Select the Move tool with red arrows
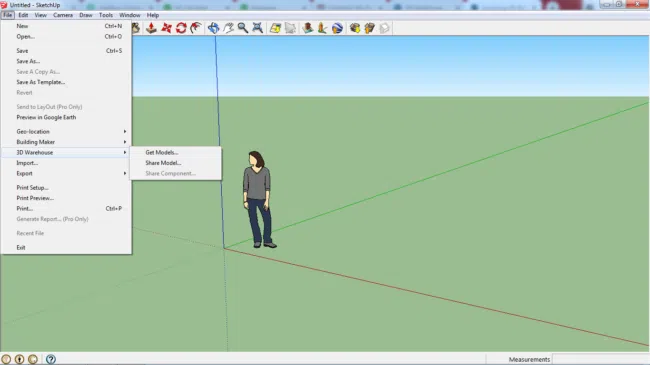The image size is (650, 365). tap(166, 28)
